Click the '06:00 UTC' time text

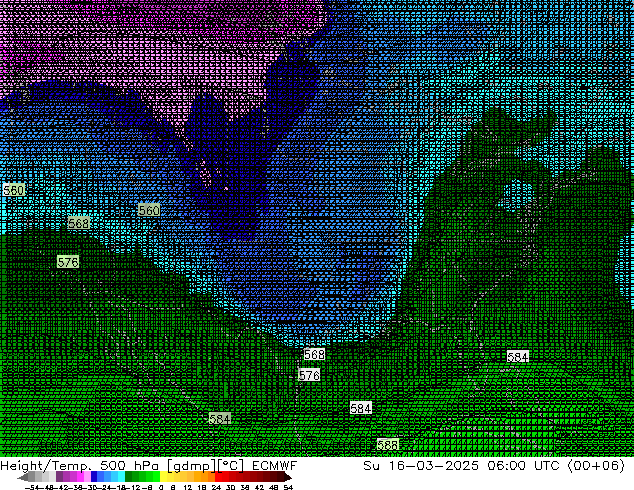[523, 465]
